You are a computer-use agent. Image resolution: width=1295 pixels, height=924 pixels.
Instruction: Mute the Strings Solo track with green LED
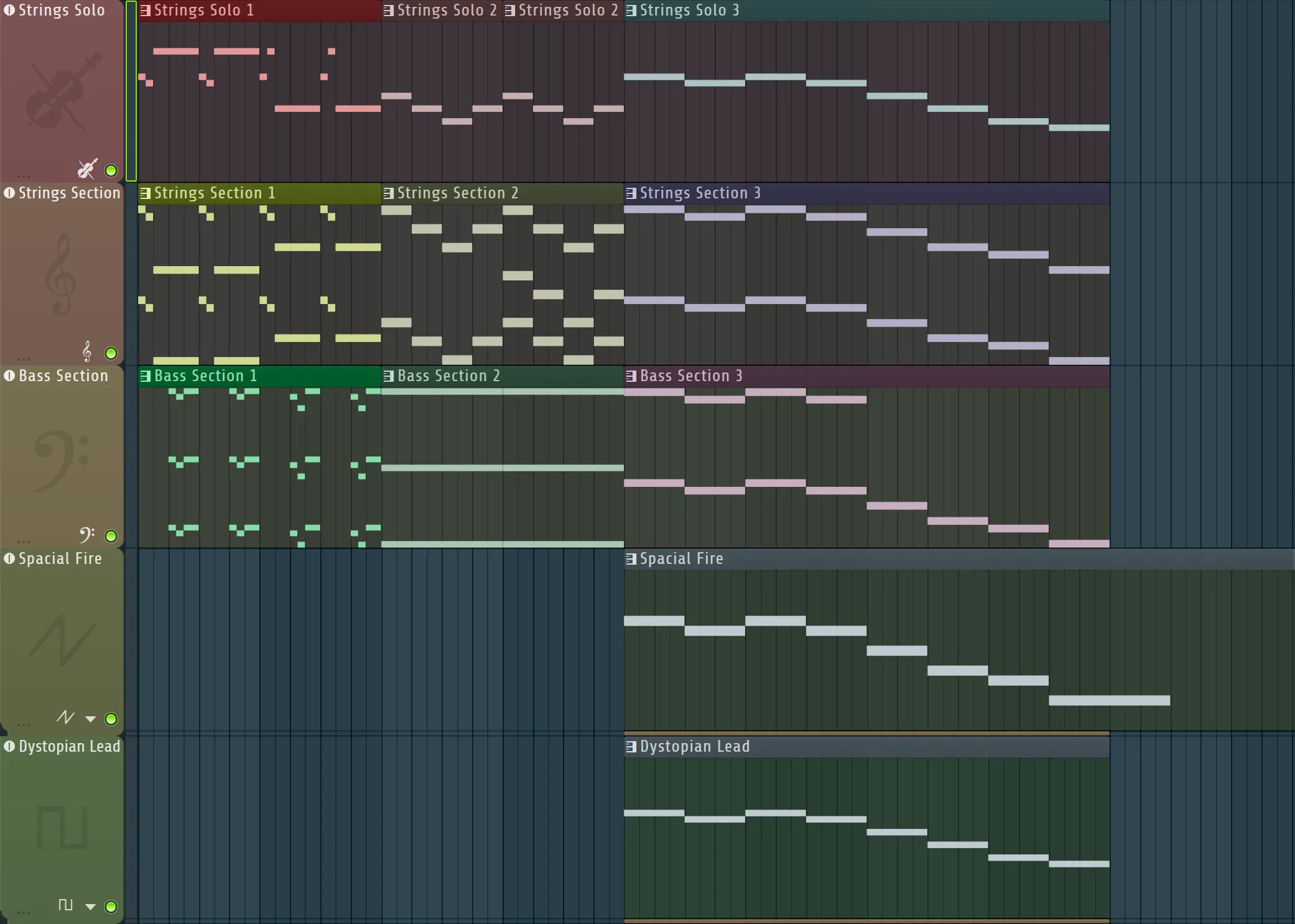pos(111,170)
